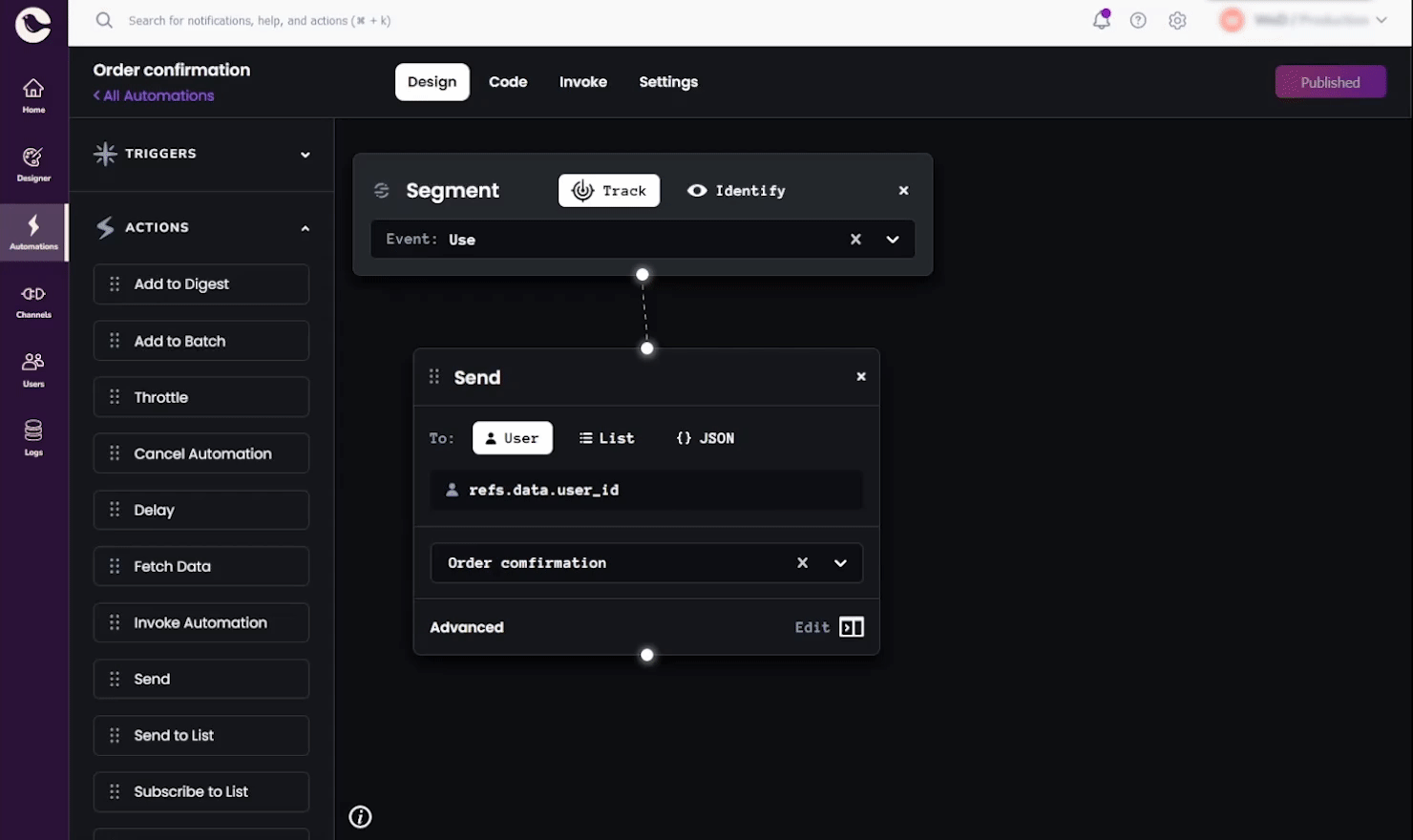Viewport: 1413px width, 840px height.
Task: Expand the Event dropdown in the Segment trigger
Action: coord(892,239)
